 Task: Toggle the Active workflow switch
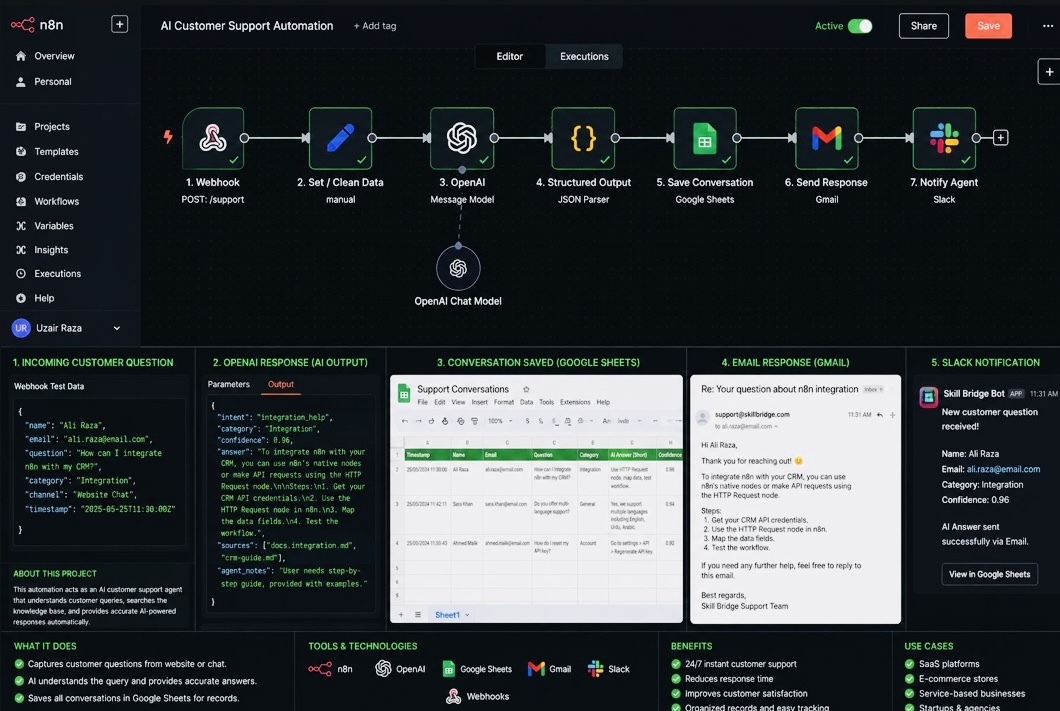860,26
